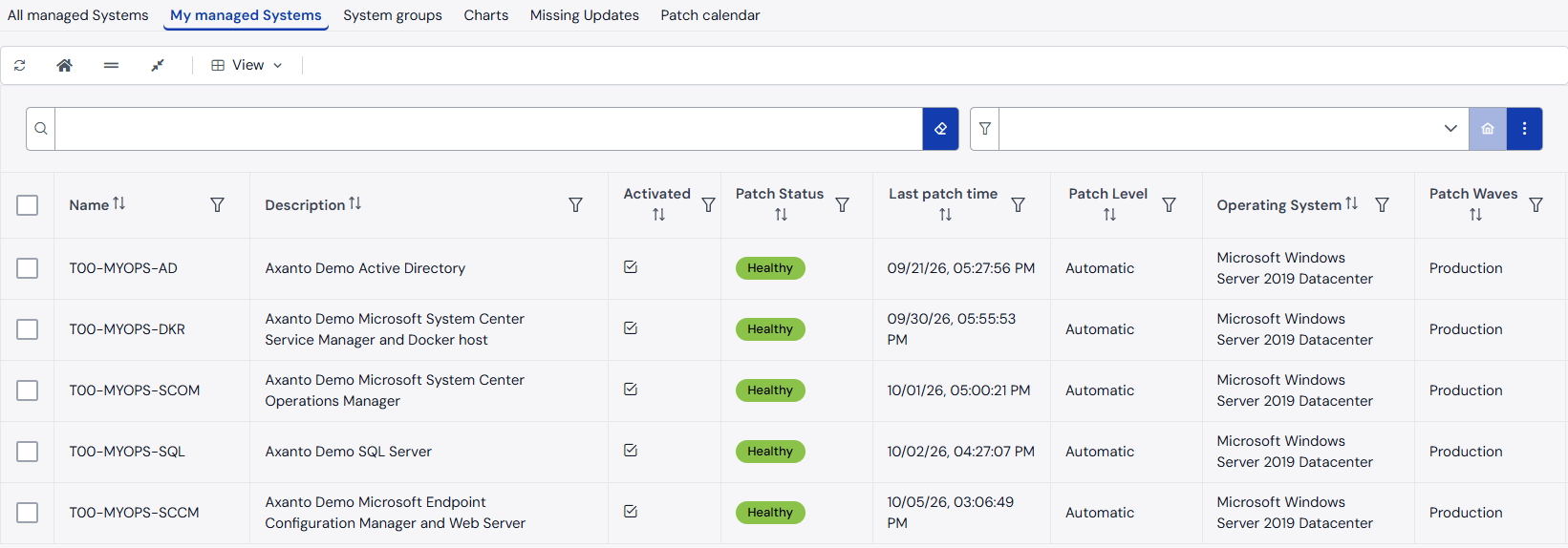The width and height of the screenshot is (1568, 548).
Task: Open the Activated column filter
Action: pos(708,205)
